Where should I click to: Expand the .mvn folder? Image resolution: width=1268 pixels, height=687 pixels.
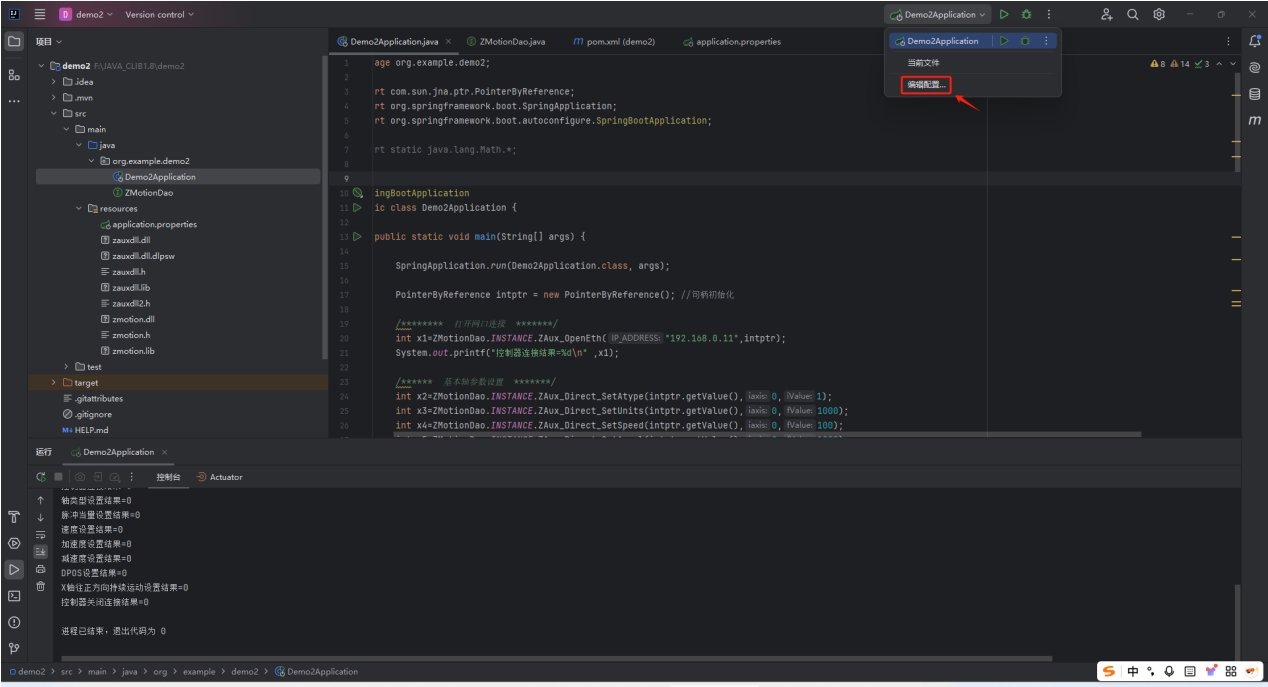54,98
